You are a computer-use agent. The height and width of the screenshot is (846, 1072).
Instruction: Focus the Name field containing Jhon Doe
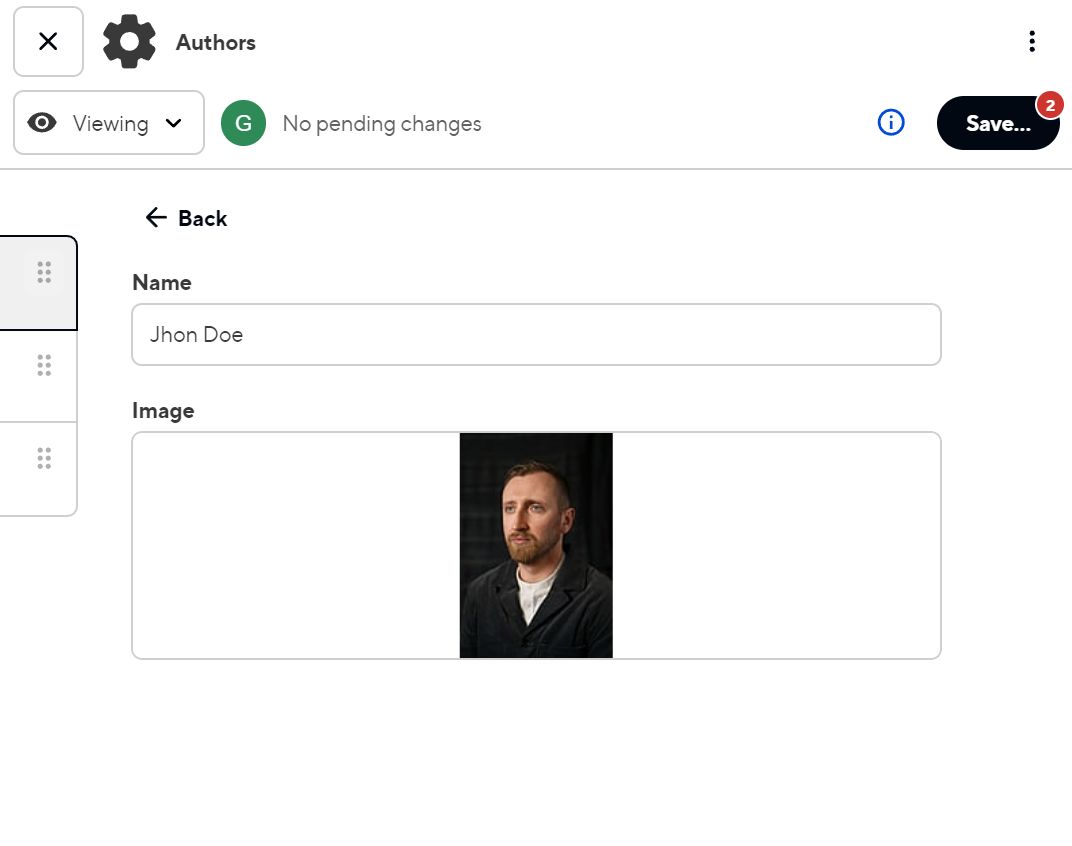pyautogui.click(x=536, y=334)
